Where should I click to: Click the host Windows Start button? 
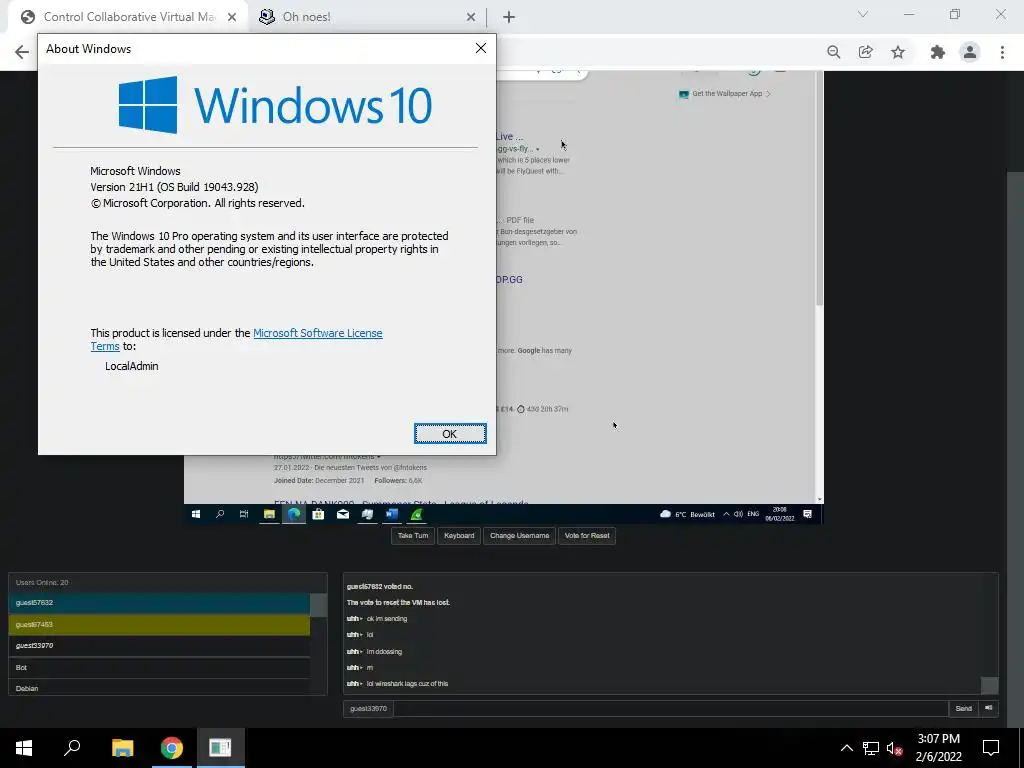coord(24,748)
